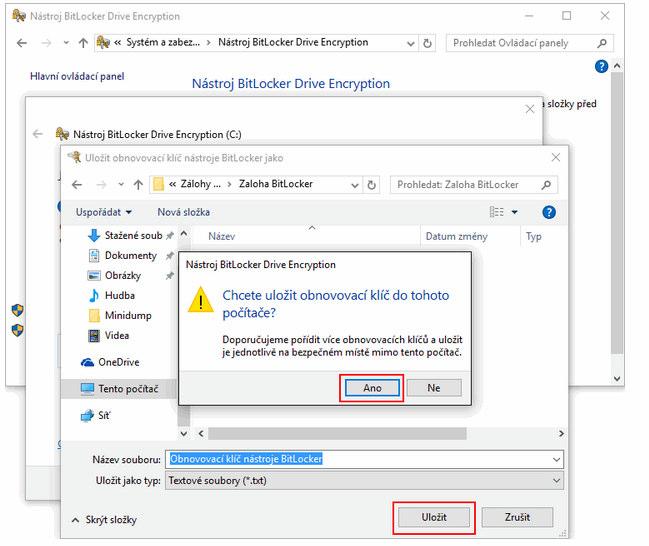Select Minidump folder in navigation pane
Image resolution: width=649 pixels, height=546 pixels.
128,315
